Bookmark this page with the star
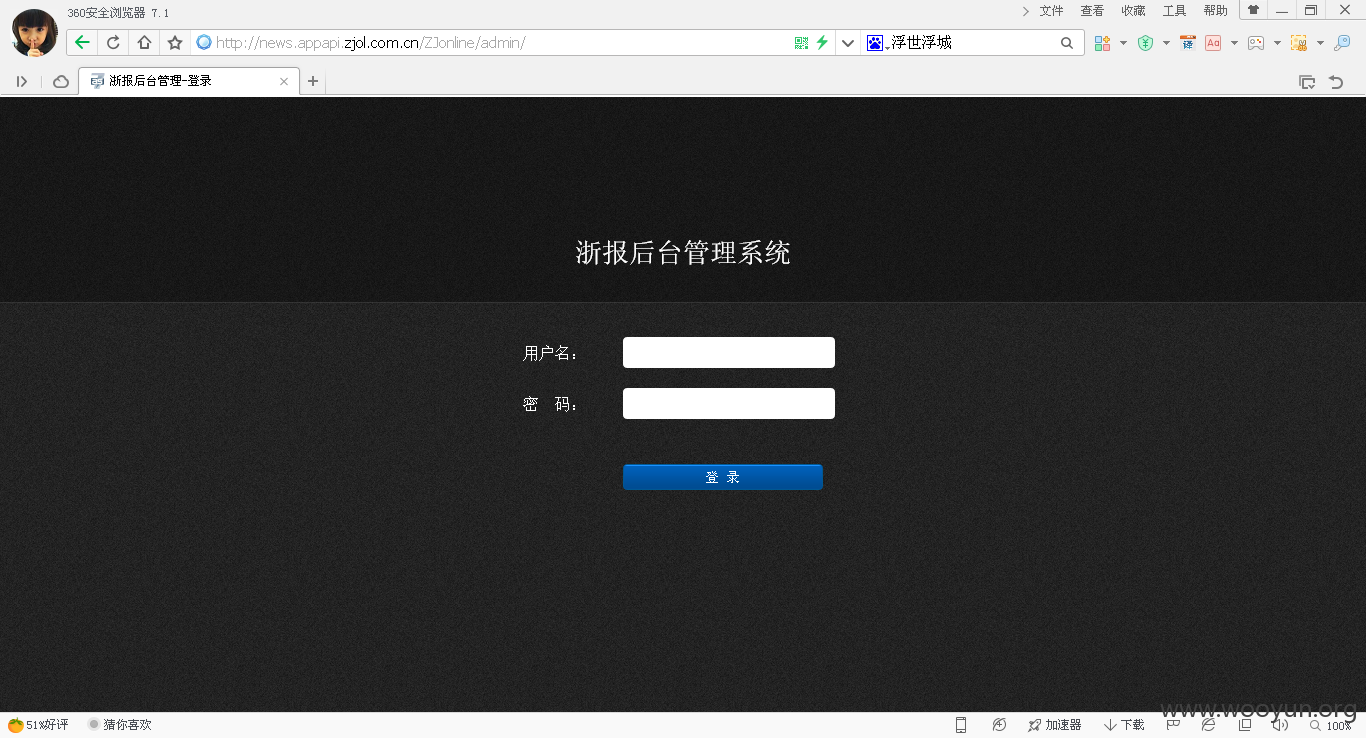 [x=175, y=43]
